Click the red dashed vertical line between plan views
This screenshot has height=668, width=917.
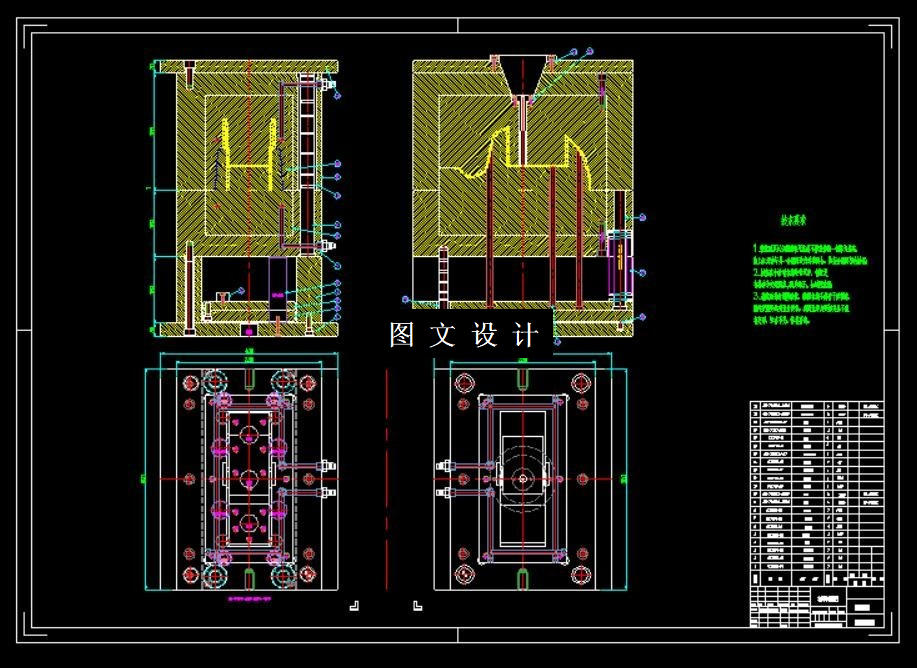click(387, 480)
